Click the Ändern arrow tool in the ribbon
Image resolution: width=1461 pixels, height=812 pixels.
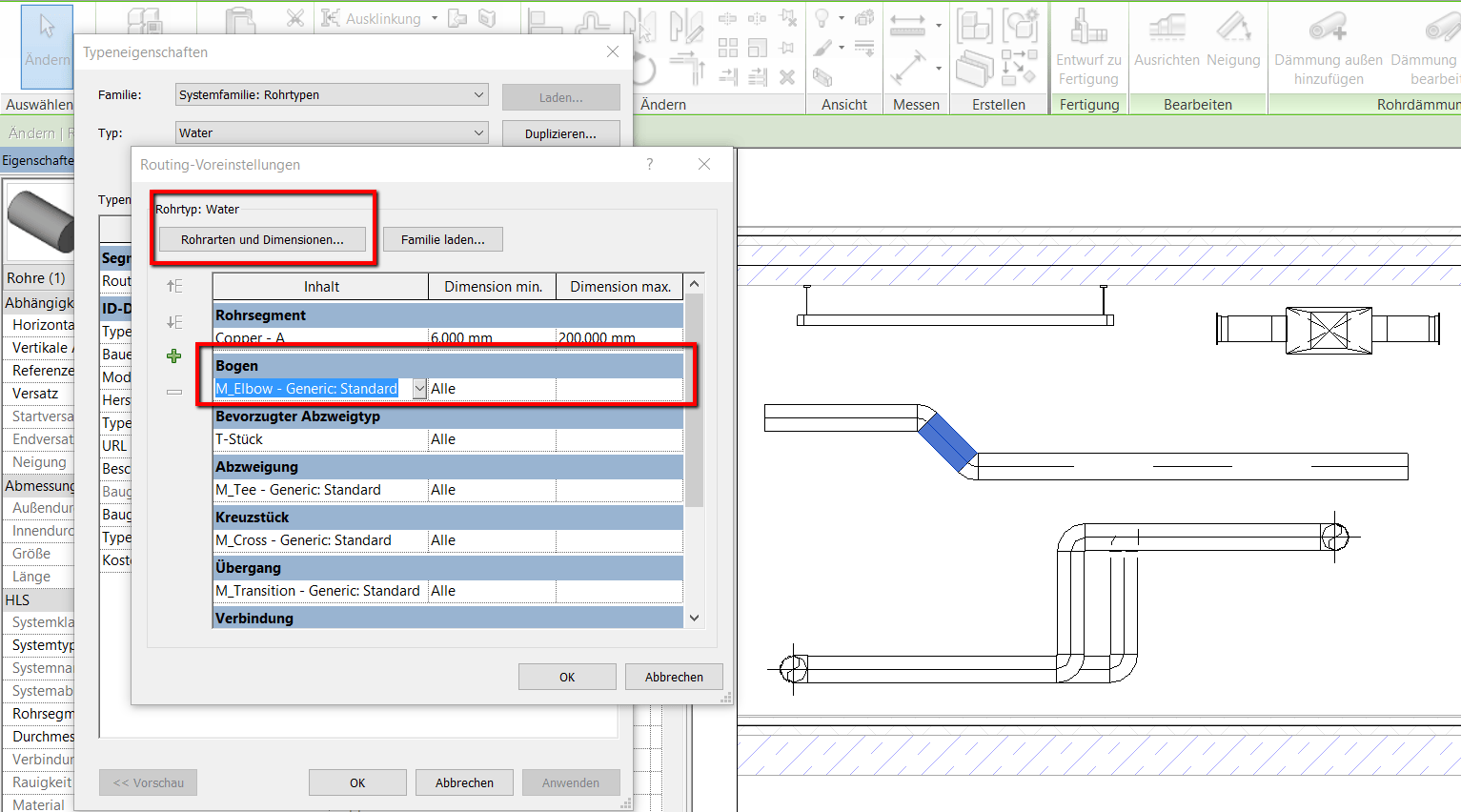point(47,46)
